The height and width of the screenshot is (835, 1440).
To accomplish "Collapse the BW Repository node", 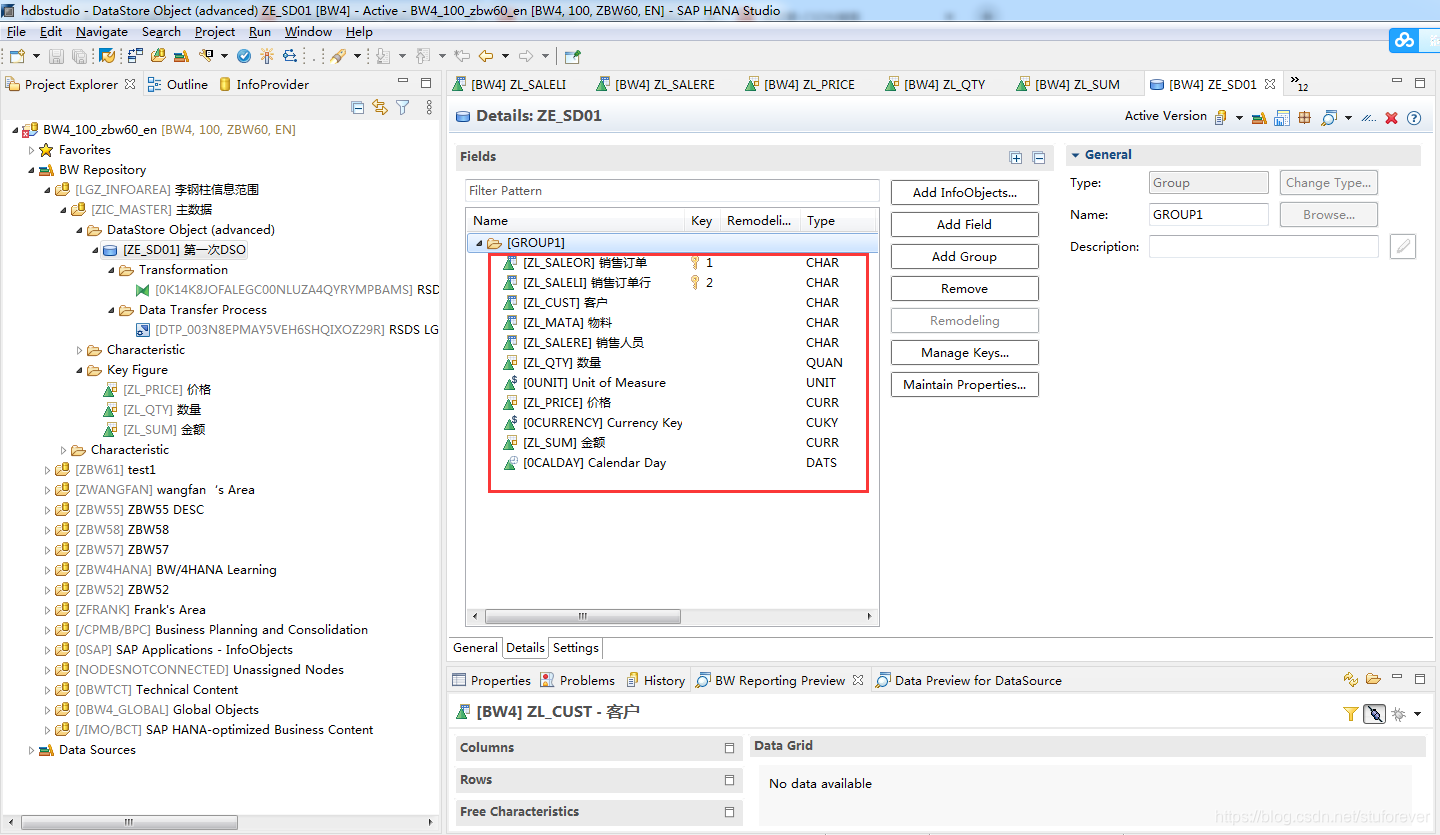I will [31, 170].
